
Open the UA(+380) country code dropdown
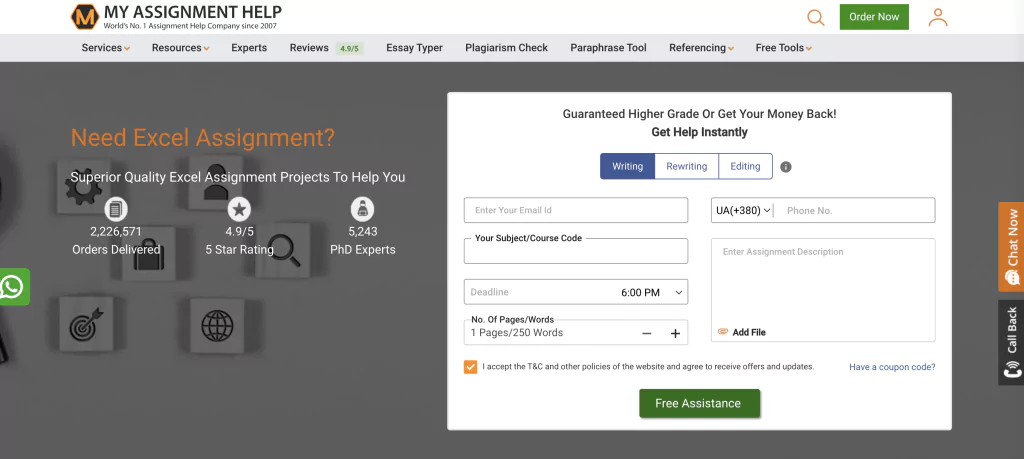point(743,210)
